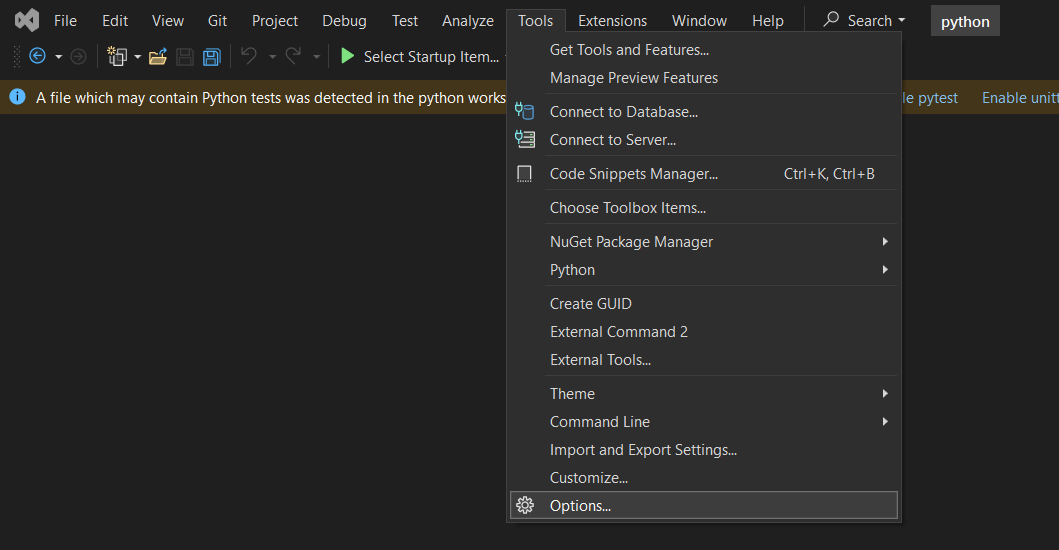Image resolution: width=1059 pixels, height=550 pixels.
Task: Choose Customize from Tools menu
Action: pos(704,478)
